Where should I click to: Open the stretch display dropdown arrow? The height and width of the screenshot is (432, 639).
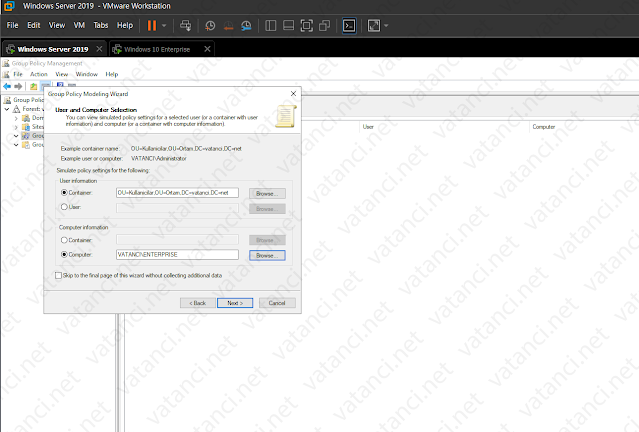click(386, 26)
